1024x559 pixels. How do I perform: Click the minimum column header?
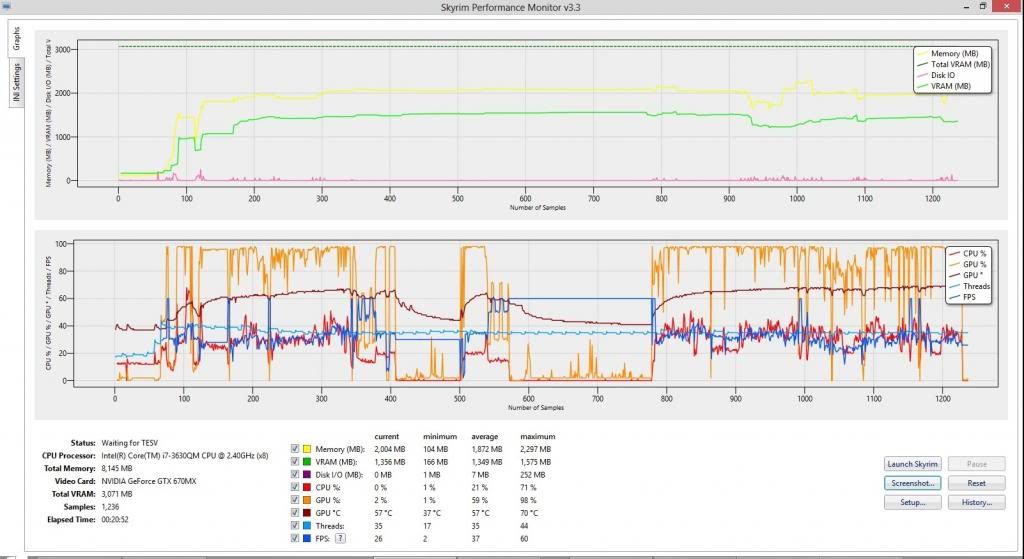click(440, 436)
